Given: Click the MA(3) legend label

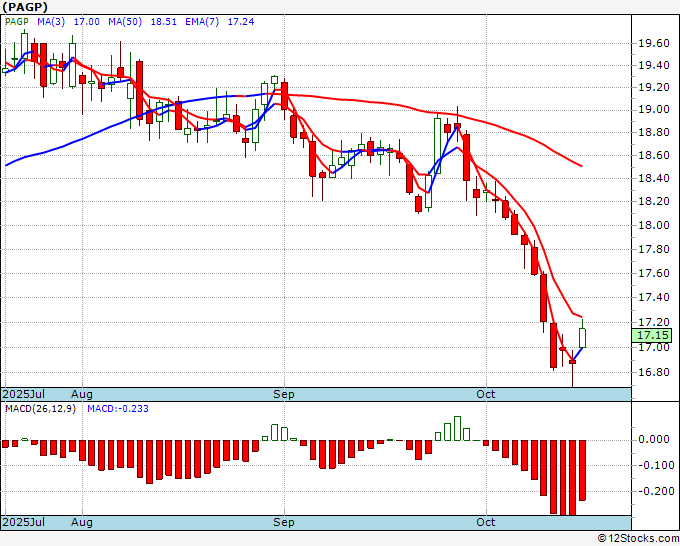Looking at the screenshot, I should tap(51, 22).
